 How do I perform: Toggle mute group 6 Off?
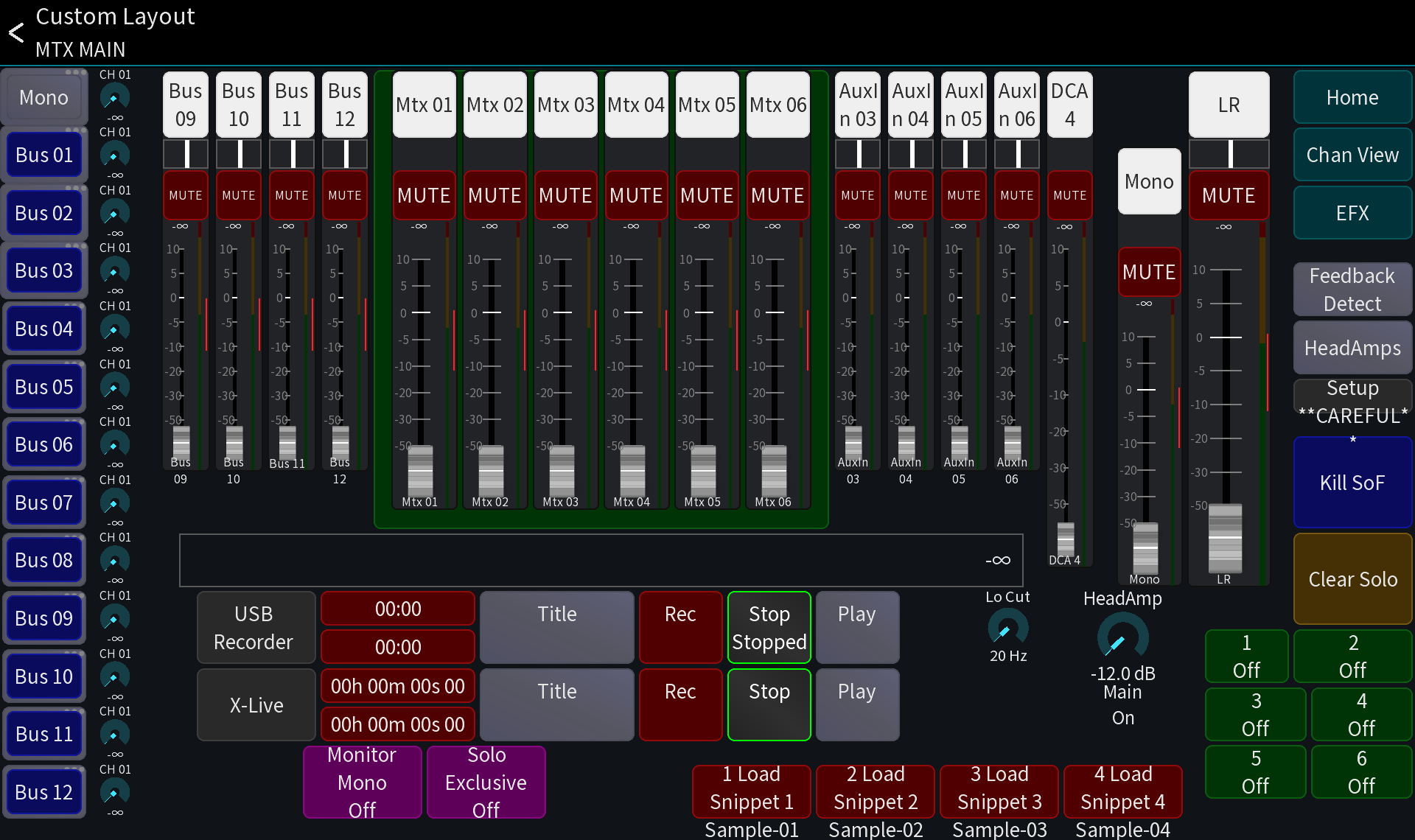pyautogui.click(x=1361, y=771)
